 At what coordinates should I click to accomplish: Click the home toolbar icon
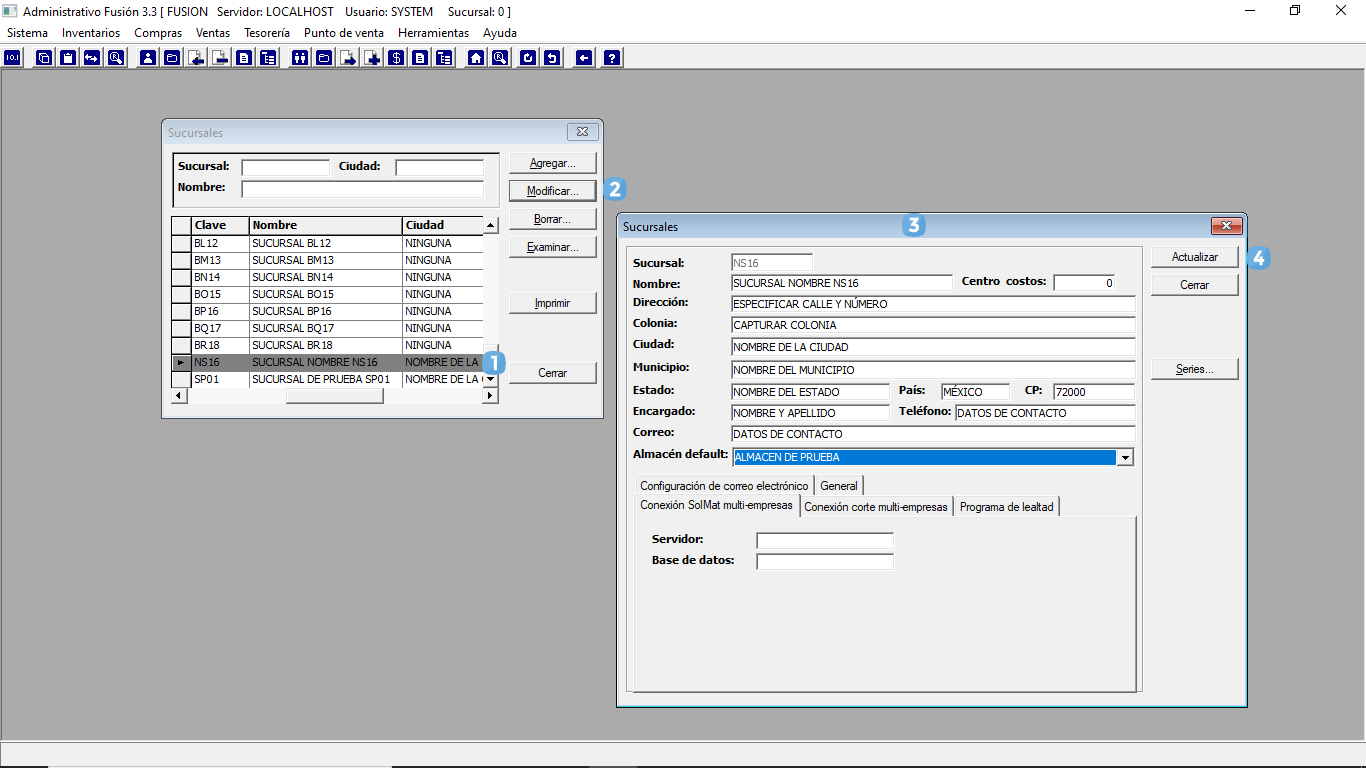[476, 58]
